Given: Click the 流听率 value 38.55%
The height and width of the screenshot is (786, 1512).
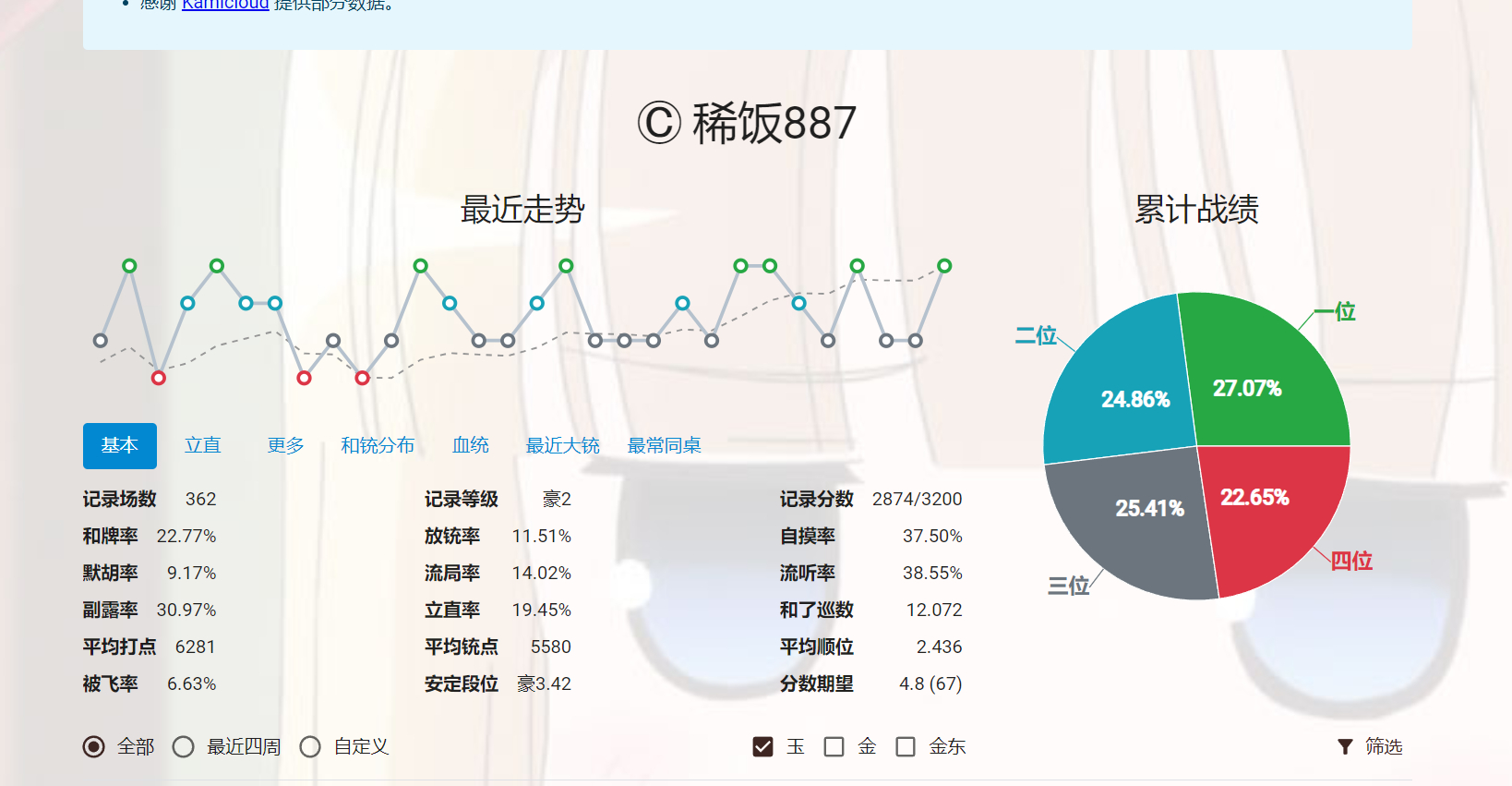Looking at the screenshot, I should coord(932,574).
